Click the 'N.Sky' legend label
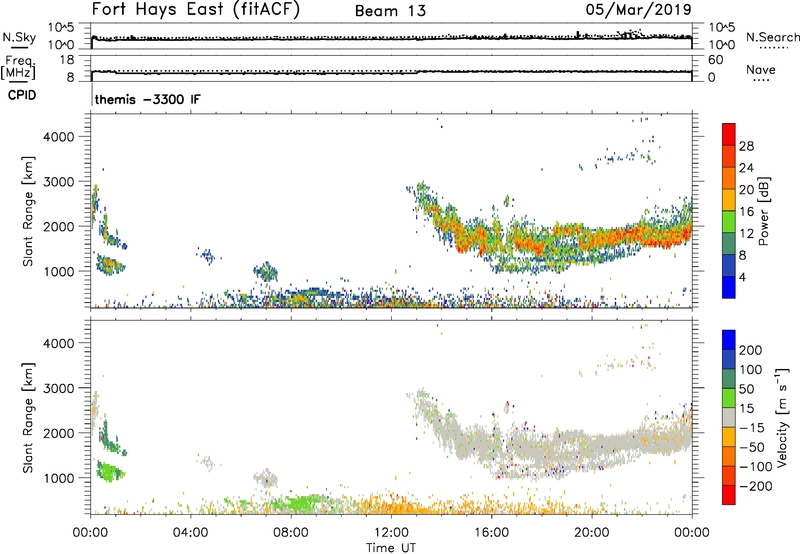800x554 pixels. (x=19, y=37)
